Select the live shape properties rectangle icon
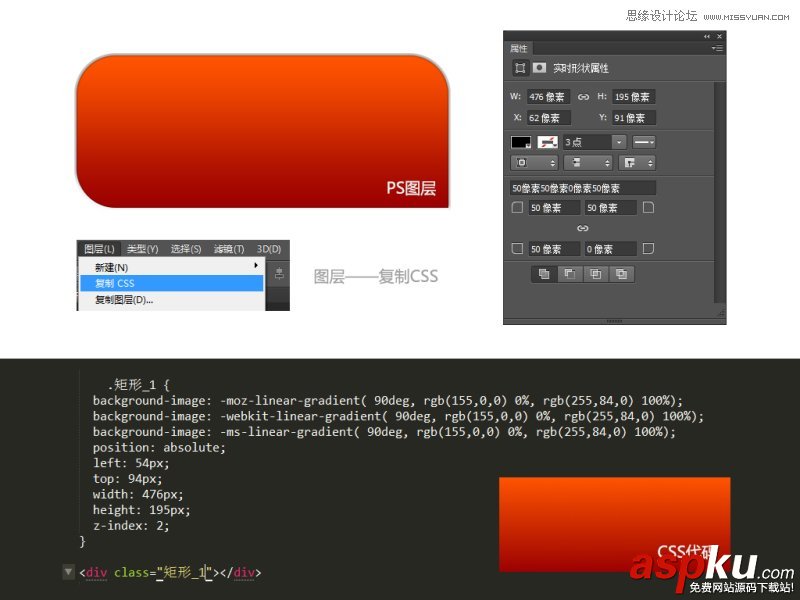Viewport: 800px width, 600px height. [x=519, y=67]
